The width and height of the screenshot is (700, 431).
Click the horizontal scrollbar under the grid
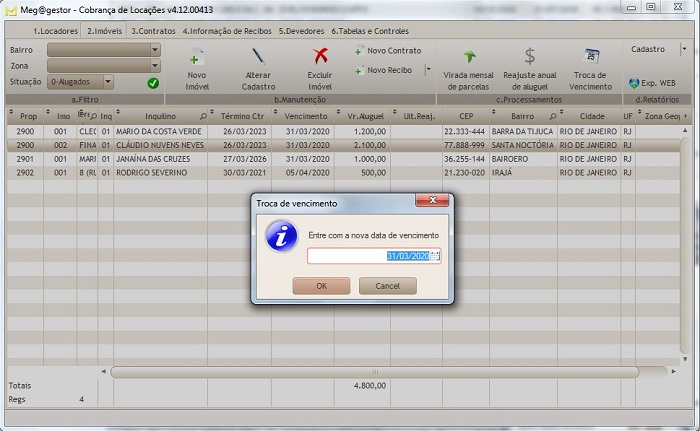(370, 372)
